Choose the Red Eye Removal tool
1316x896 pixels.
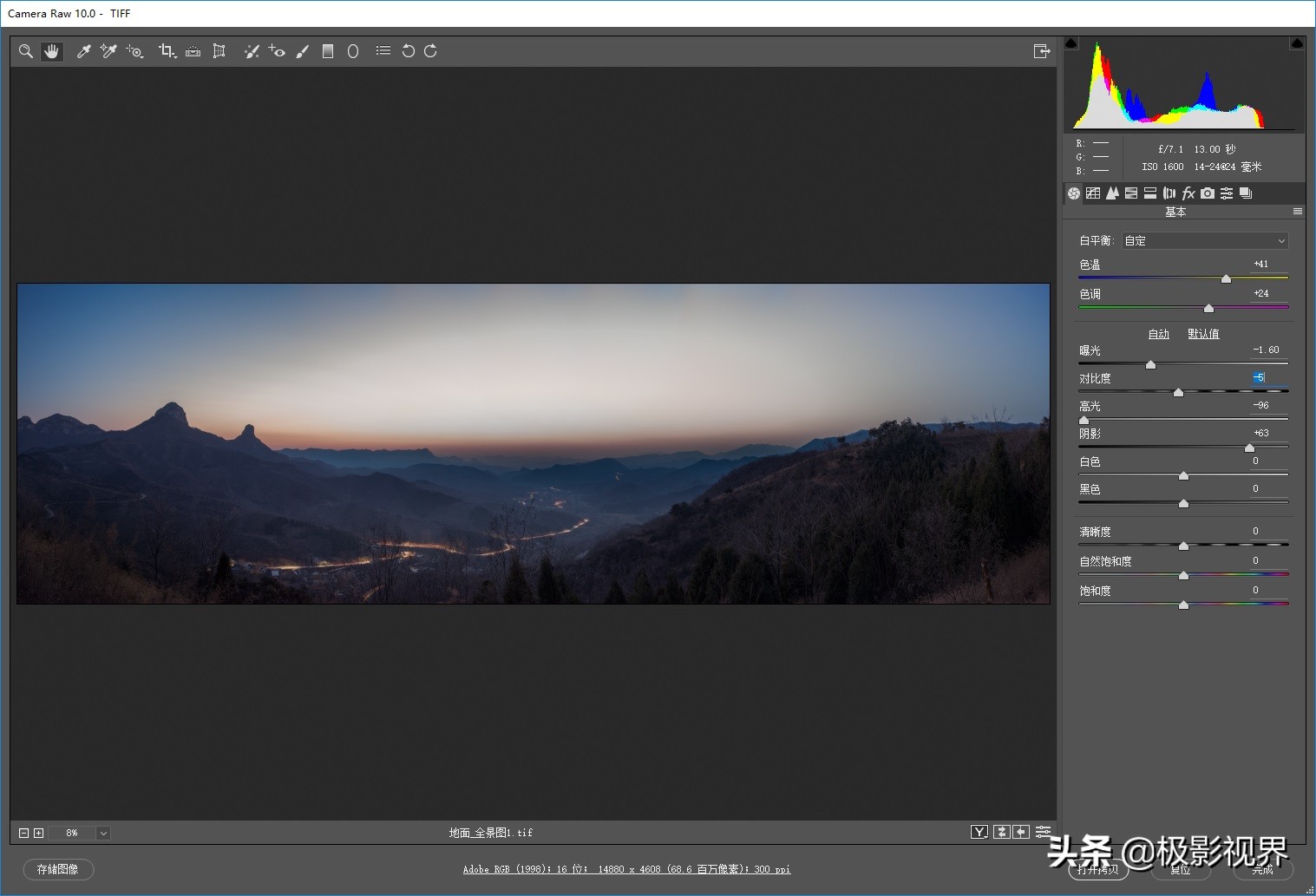pos(277,51)
